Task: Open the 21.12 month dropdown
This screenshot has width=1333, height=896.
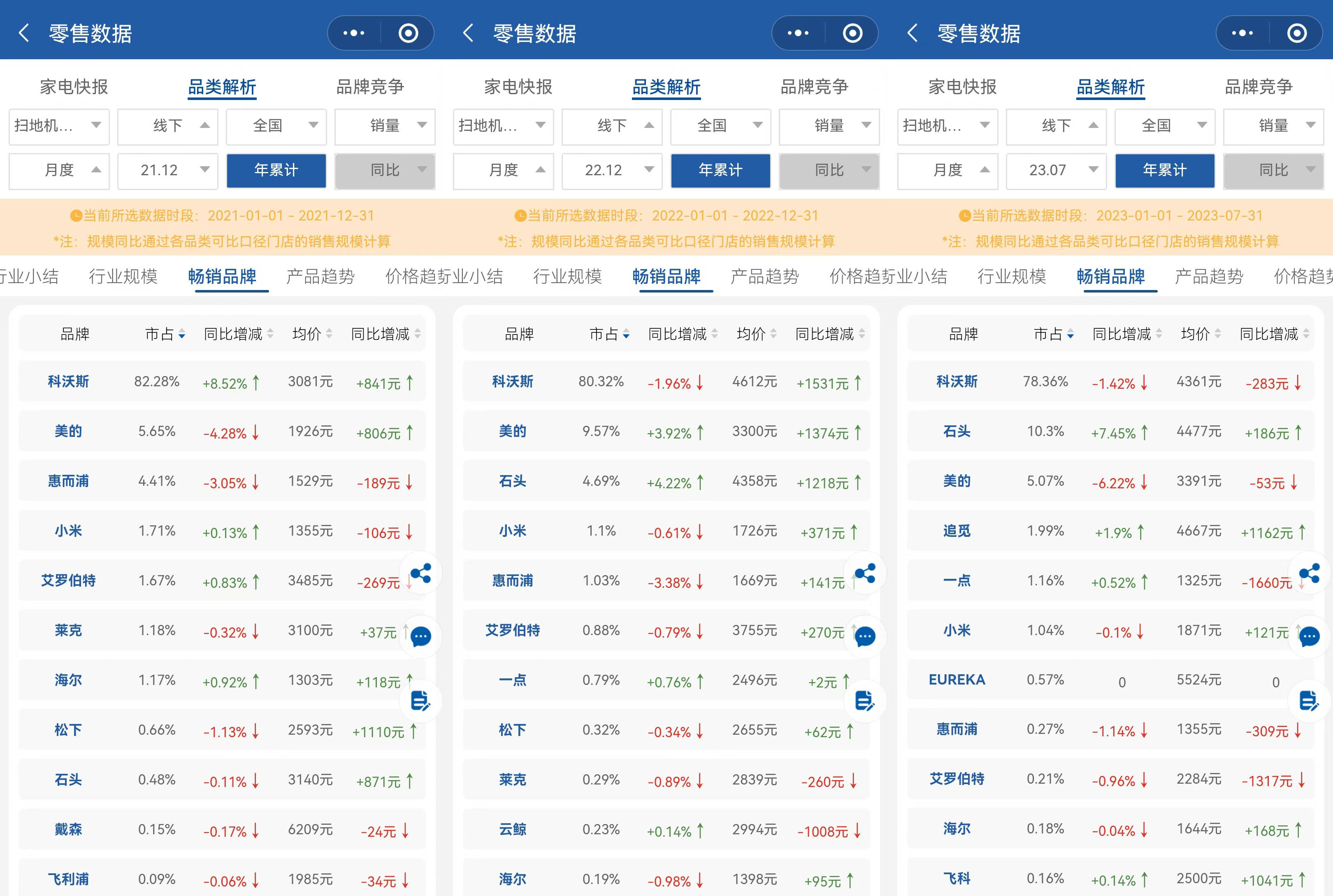Action: pyautogui.click(x=167, y=170)
